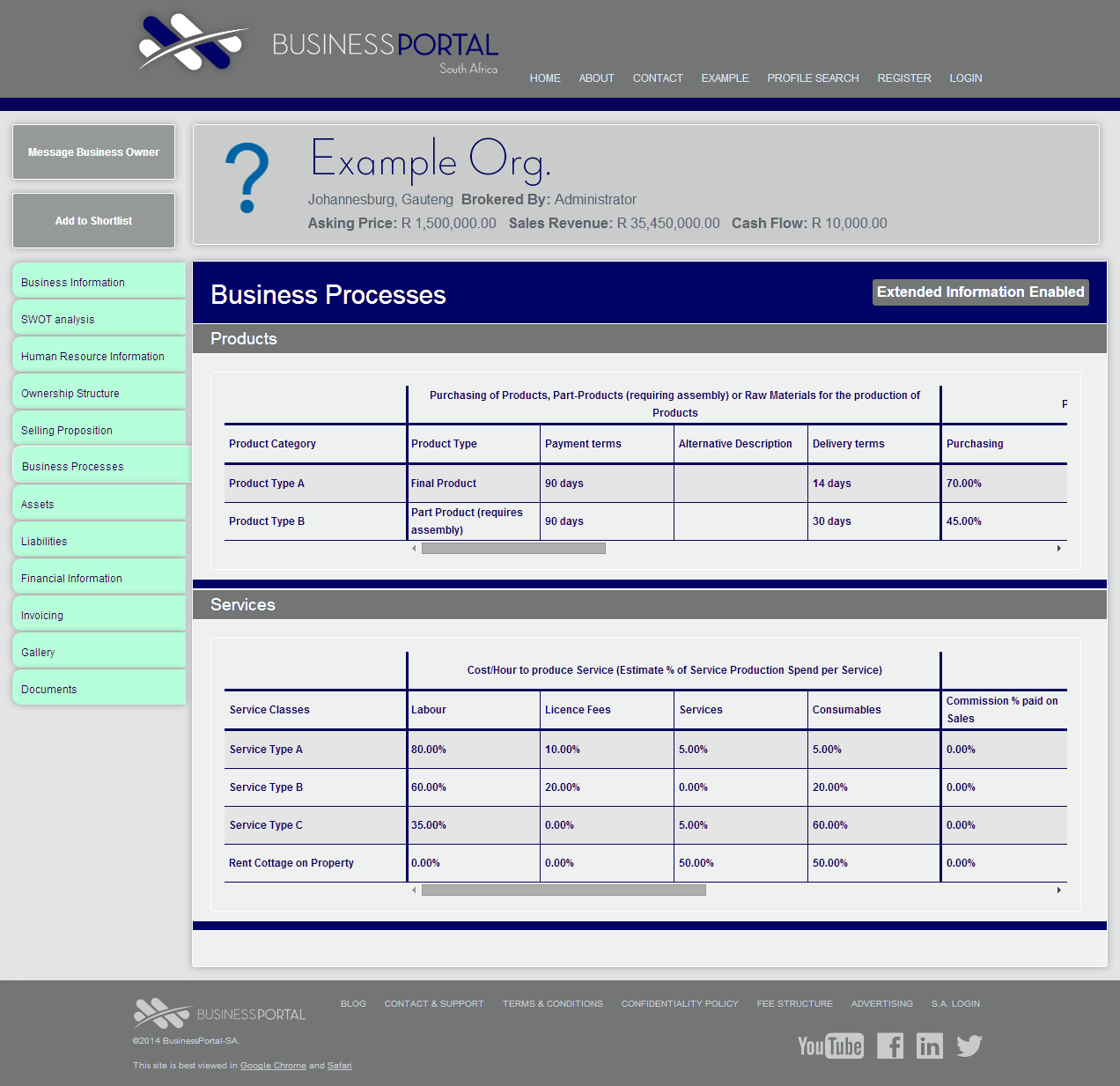The image size is (1120, 1086).
Task: Click the left arrow of Products table scrollbar
Action: [x=414, y=548]
